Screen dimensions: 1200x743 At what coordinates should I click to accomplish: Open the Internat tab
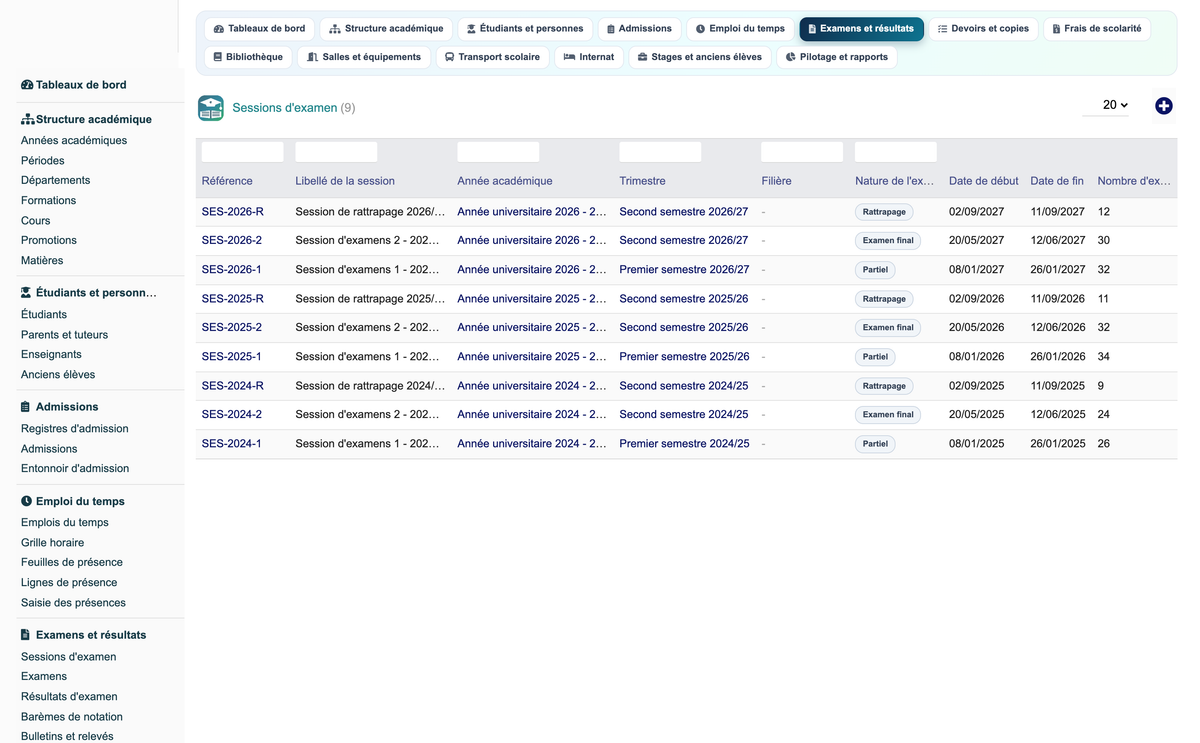coord(589,57)
